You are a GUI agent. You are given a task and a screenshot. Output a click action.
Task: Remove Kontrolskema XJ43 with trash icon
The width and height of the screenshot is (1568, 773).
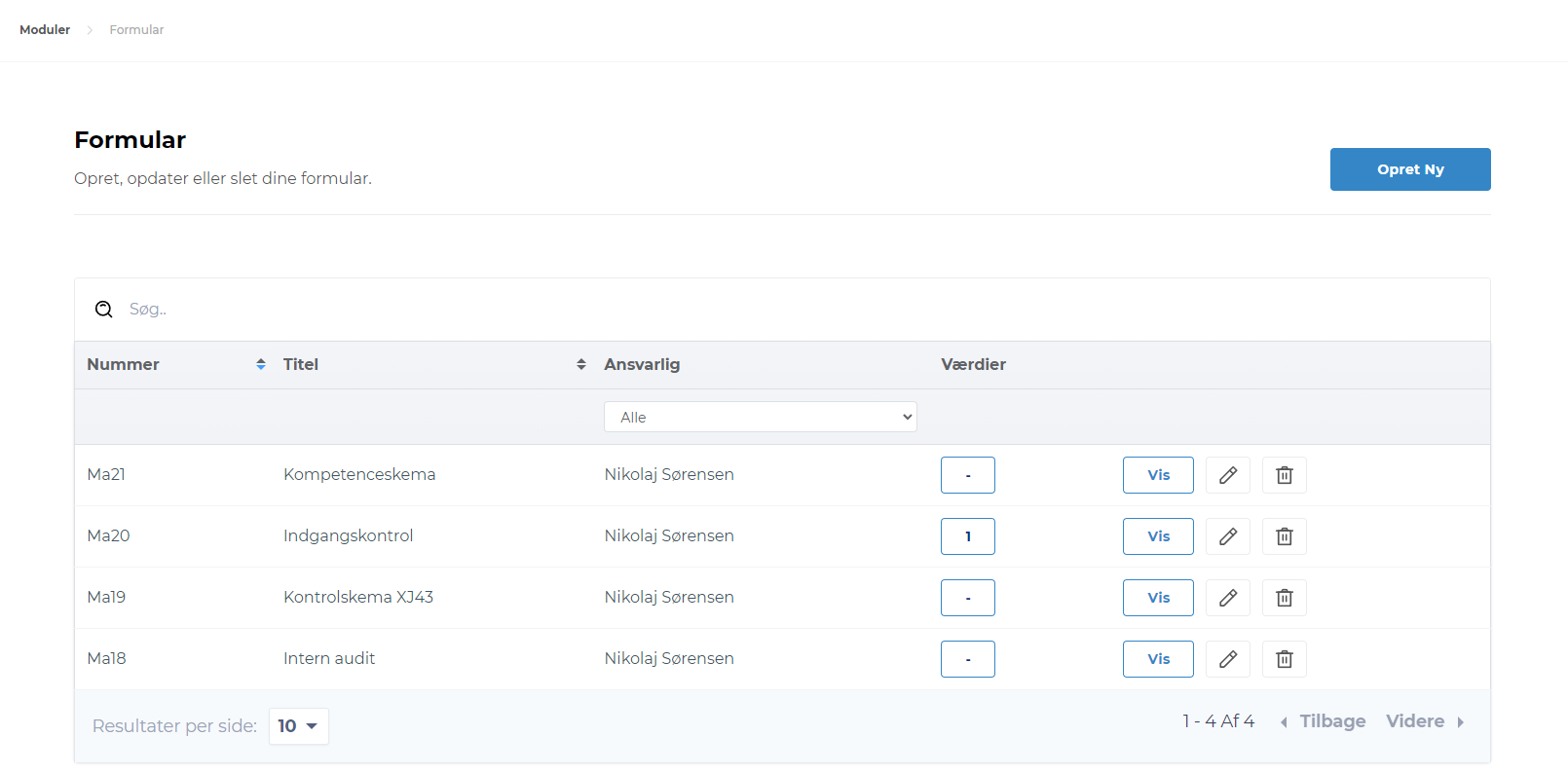(x=1284, y=598)
